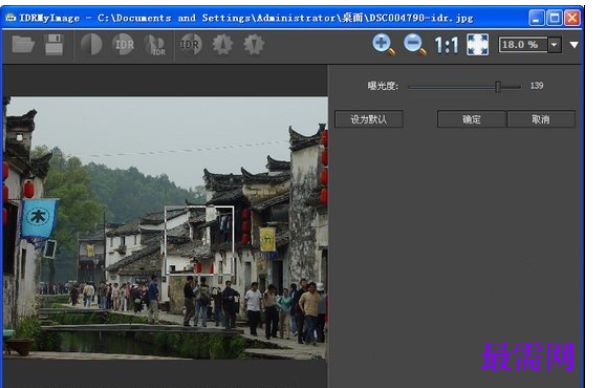593x388 pixels.
Task: Click the round IDR processing icon
Action: pos(123,45)
